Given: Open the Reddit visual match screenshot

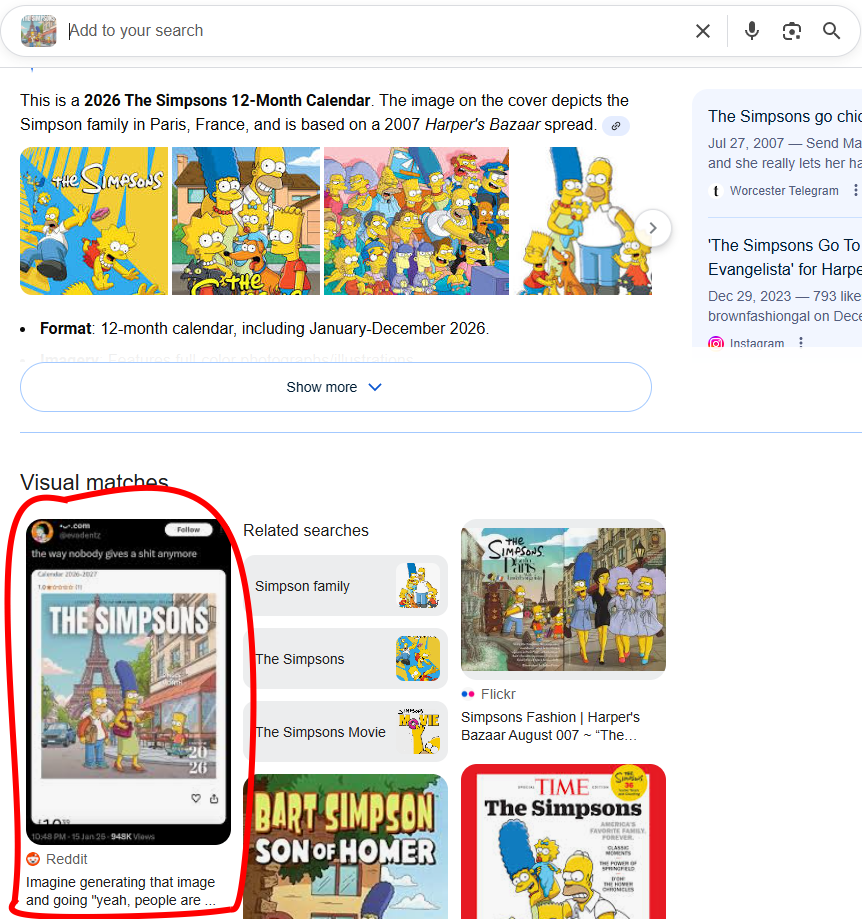Looking at the screenshot, I should tap(128, 682).
